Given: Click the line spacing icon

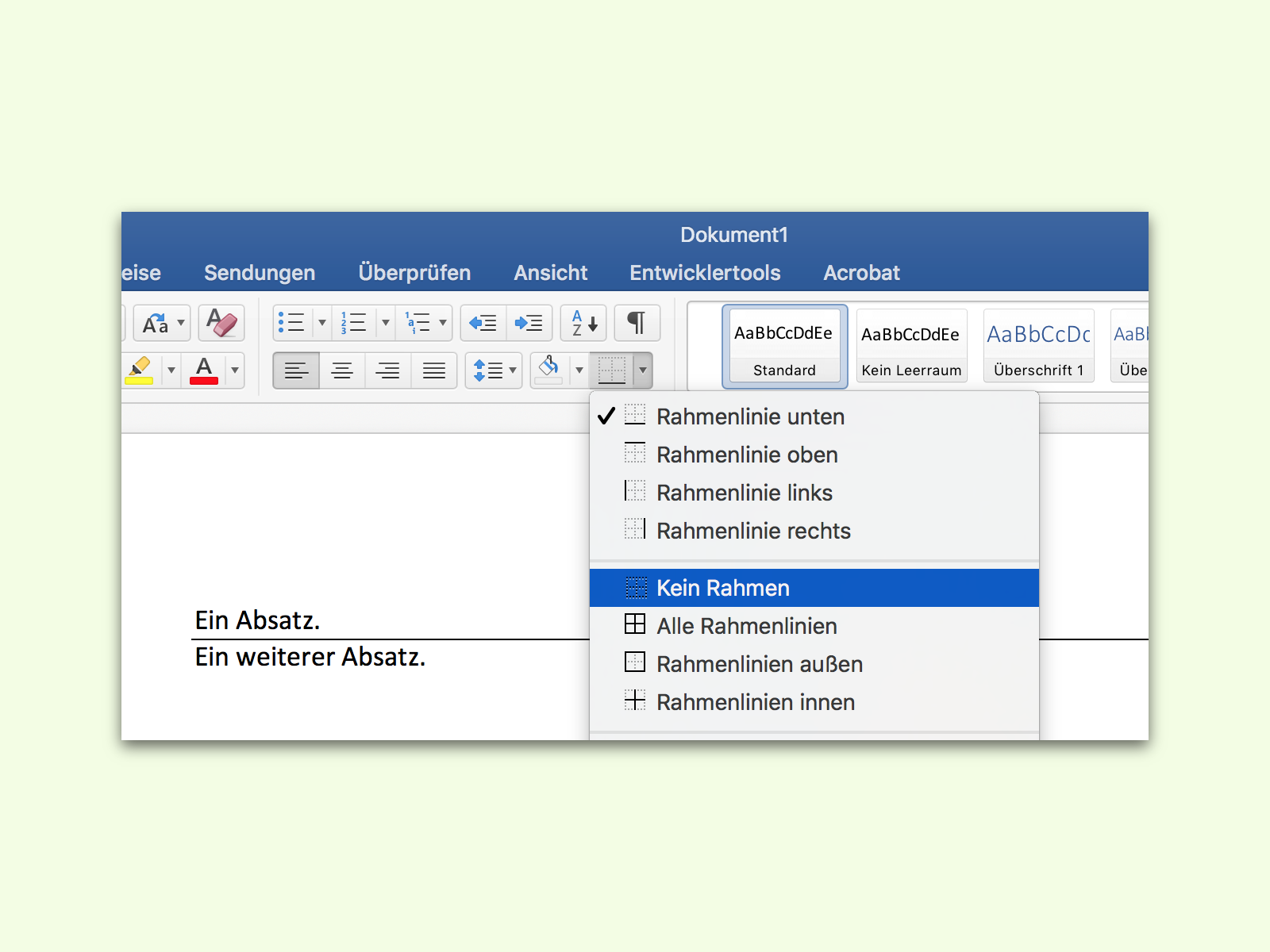Looking at the screenshot, I should pos(487,370).
